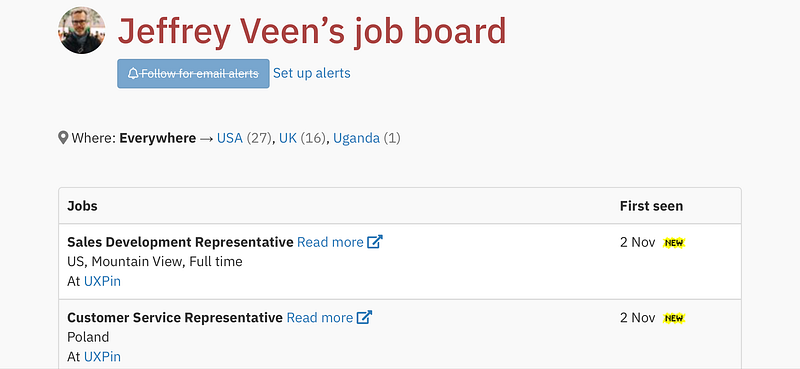
Task: Click external link icon for Sales Development Representative
Action: click(375, 241)
